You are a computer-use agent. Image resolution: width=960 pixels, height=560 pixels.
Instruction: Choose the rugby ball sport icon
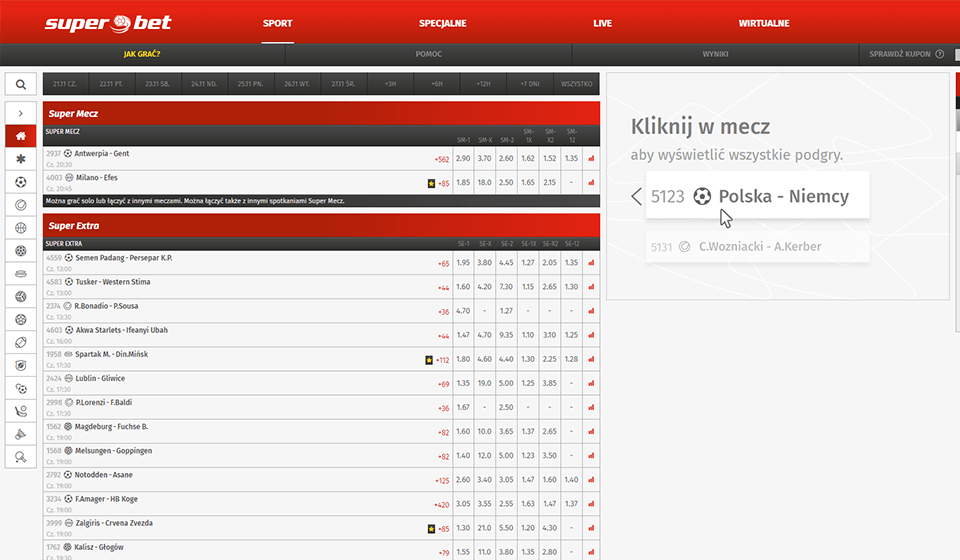pos(21,343)
